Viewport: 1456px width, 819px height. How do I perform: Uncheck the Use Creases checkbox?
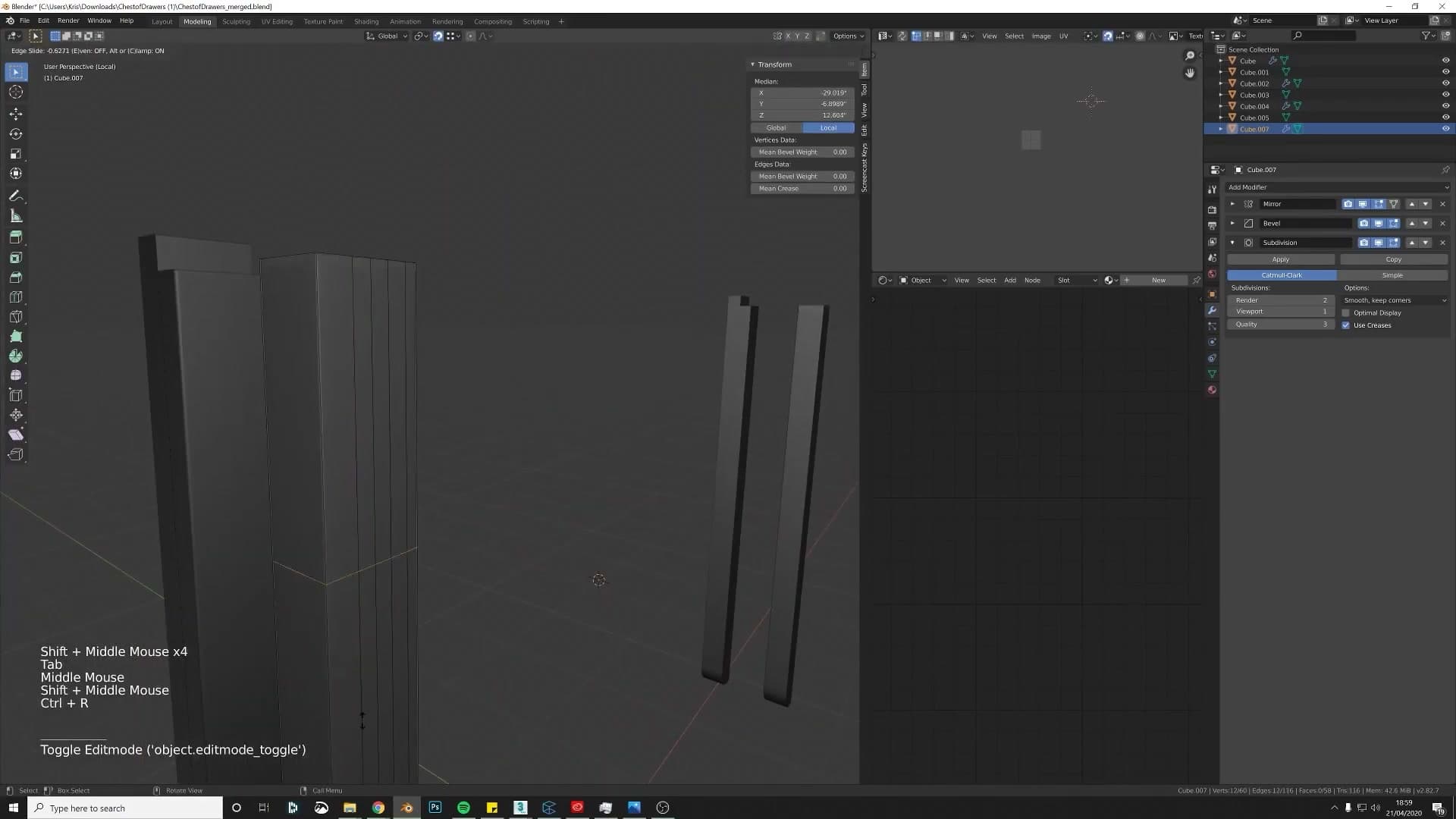tap(1346, 325)
